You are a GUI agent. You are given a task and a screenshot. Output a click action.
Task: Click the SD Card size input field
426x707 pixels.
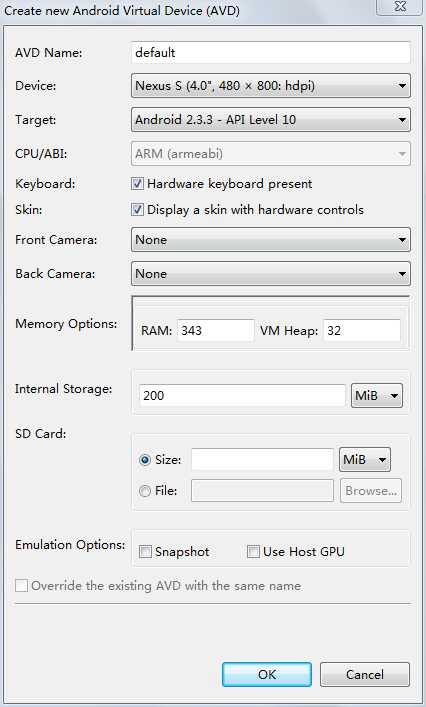262,460
